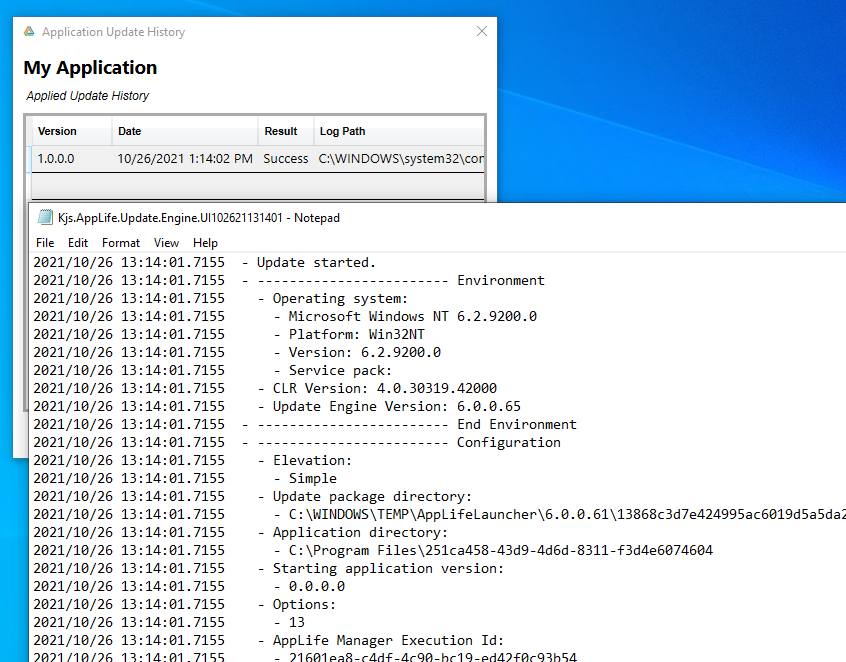Click the 'Application directory:' log line
846x662 pixels.
[x=241, y=533]
